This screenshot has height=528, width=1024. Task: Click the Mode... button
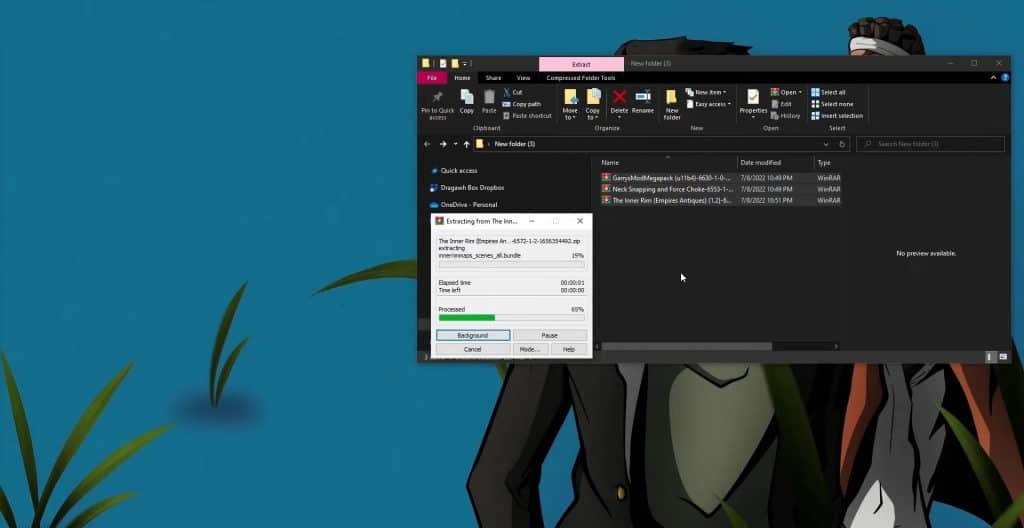530,350
